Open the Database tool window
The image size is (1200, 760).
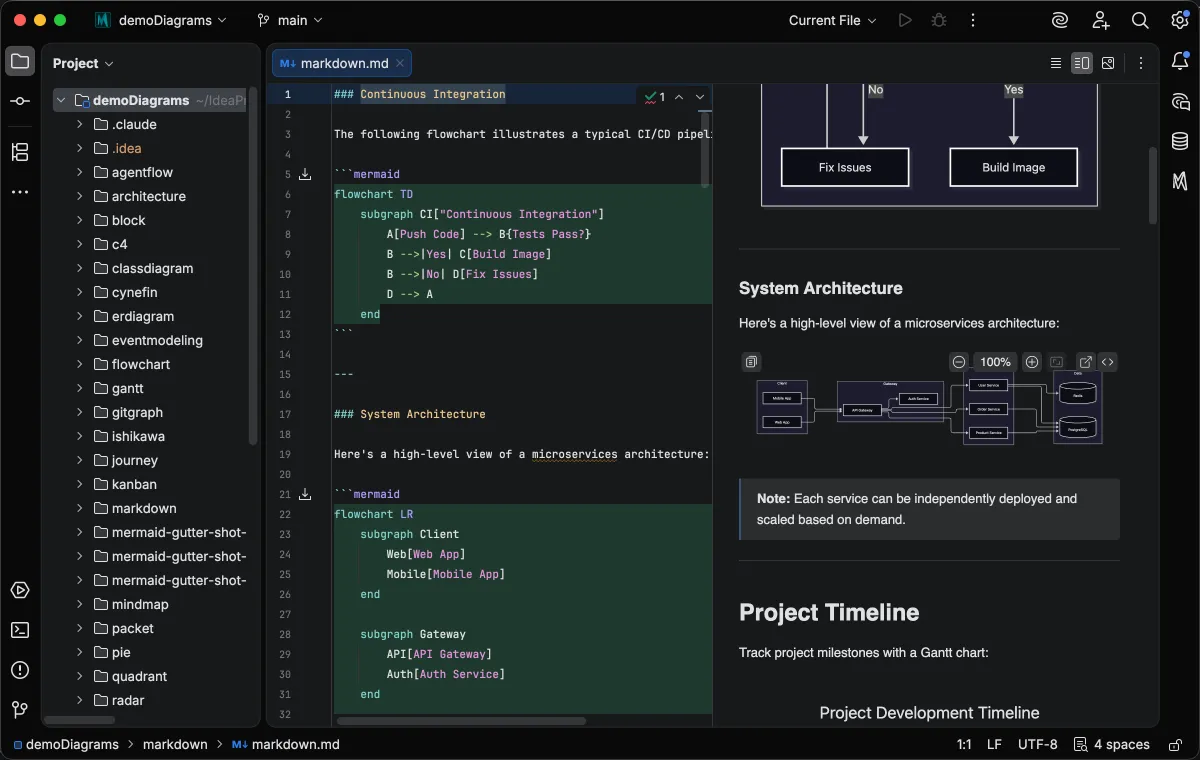(x=1180, y=142)
